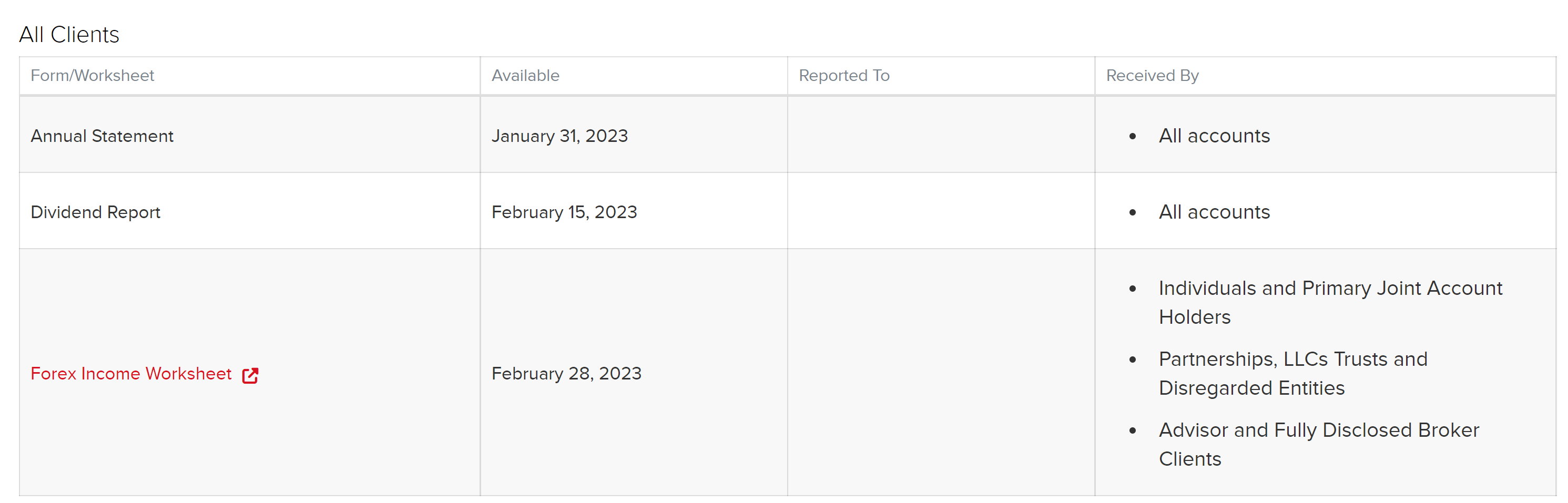Select the Available column header
This screenshot has height=503, width=1568.
(525, 75)
